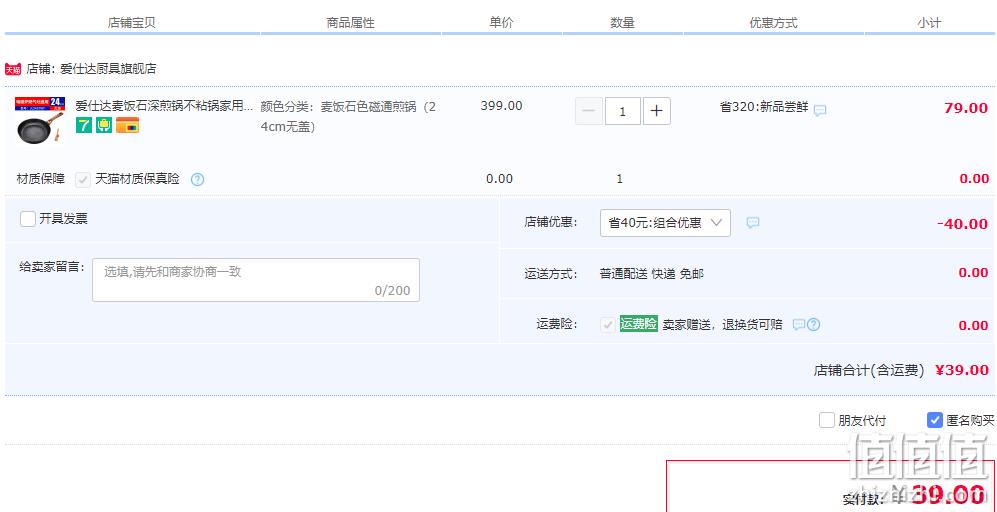Image resolution: width=997 pixels, height=512 pixels.
Task: Click the green 运费险 tag
Action: tap(638, 324)
